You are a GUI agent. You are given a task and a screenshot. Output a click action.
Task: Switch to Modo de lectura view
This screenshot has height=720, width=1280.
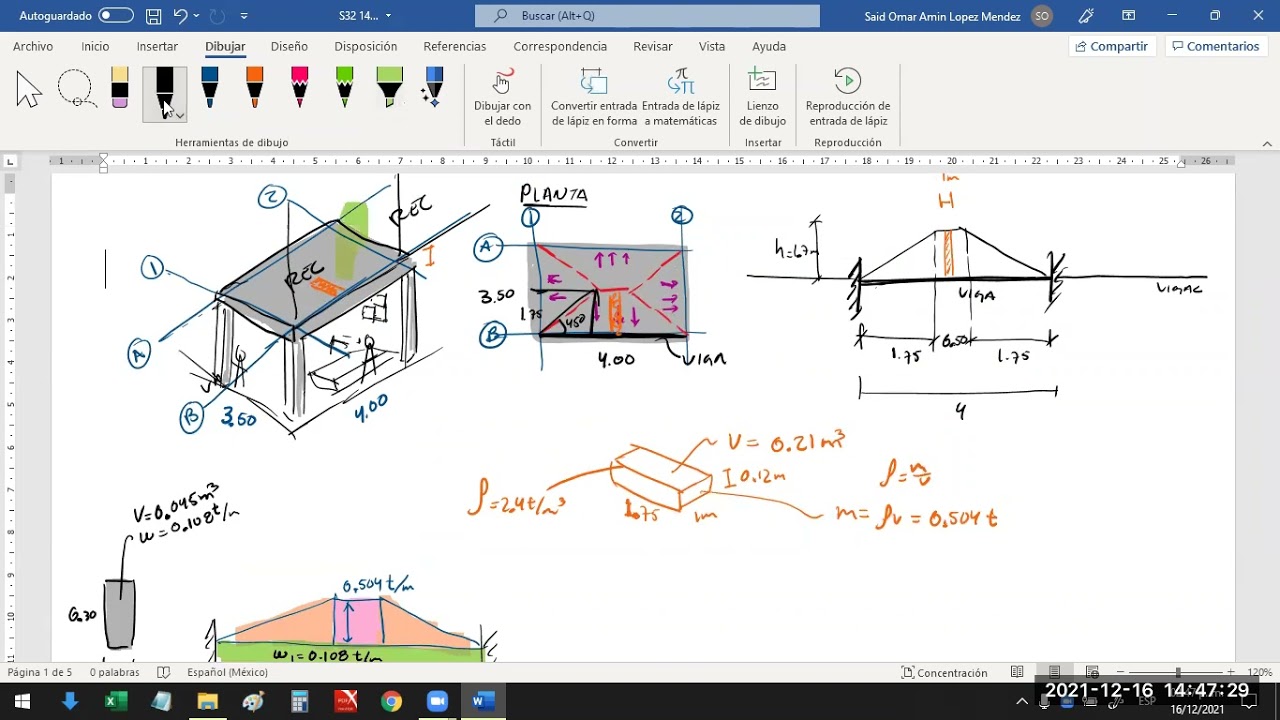[x=1017, y=672]
